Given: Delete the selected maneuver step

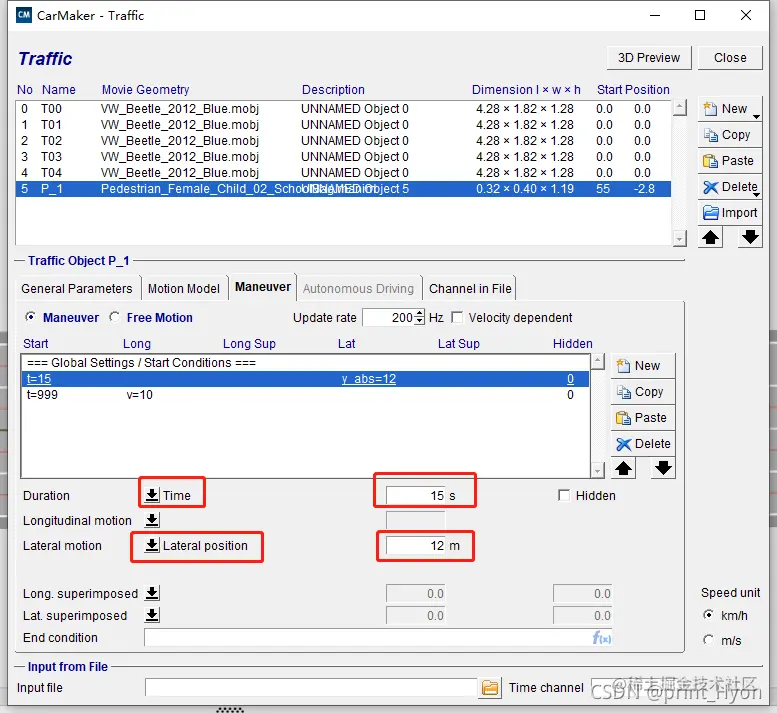Looking at the screenshot, I should [x=643, y=443].
